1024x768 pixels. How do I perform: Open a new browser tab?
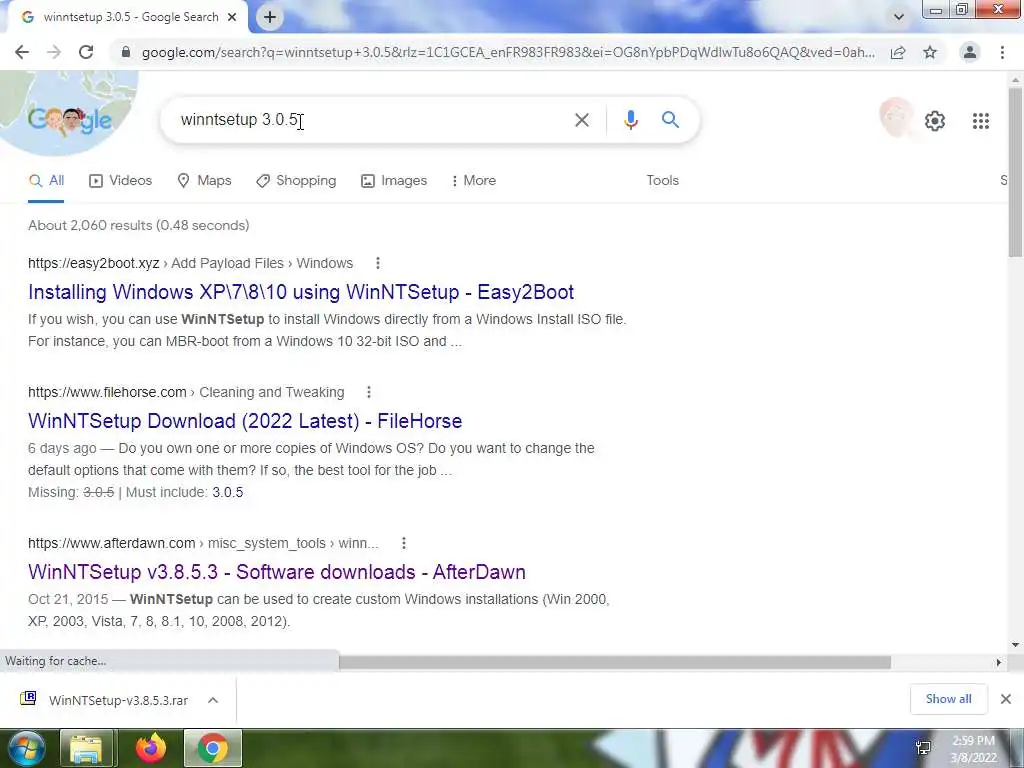pyautogui.click(x=270, y=18)
